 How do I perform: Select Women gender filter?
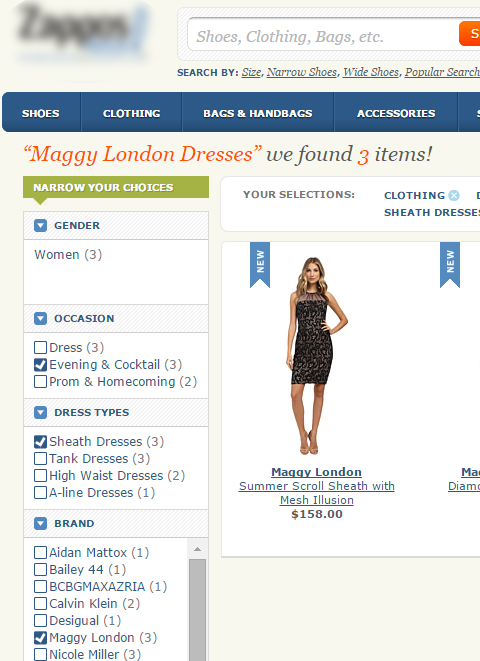point(68,255)
